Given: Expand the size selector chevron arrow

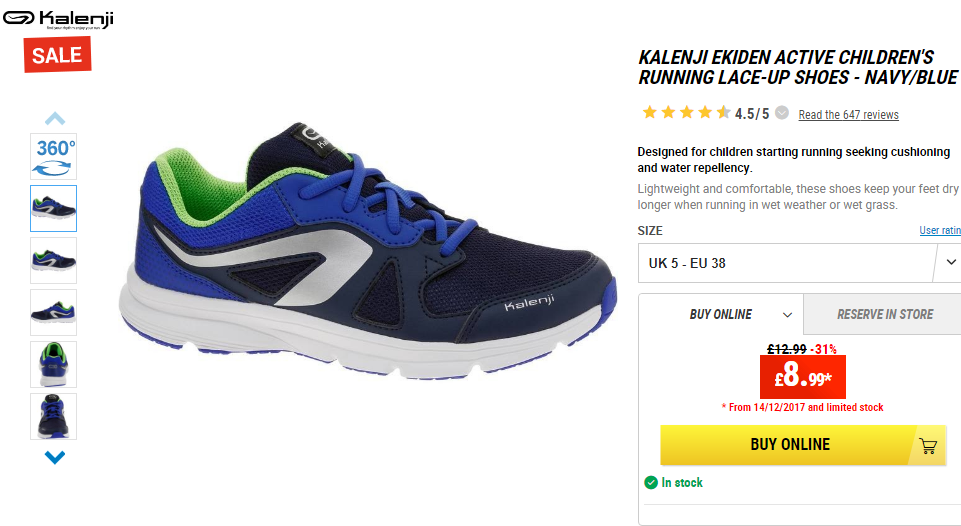Looking at the screenshot, I should pyautogui.click(x=951, y=262).
